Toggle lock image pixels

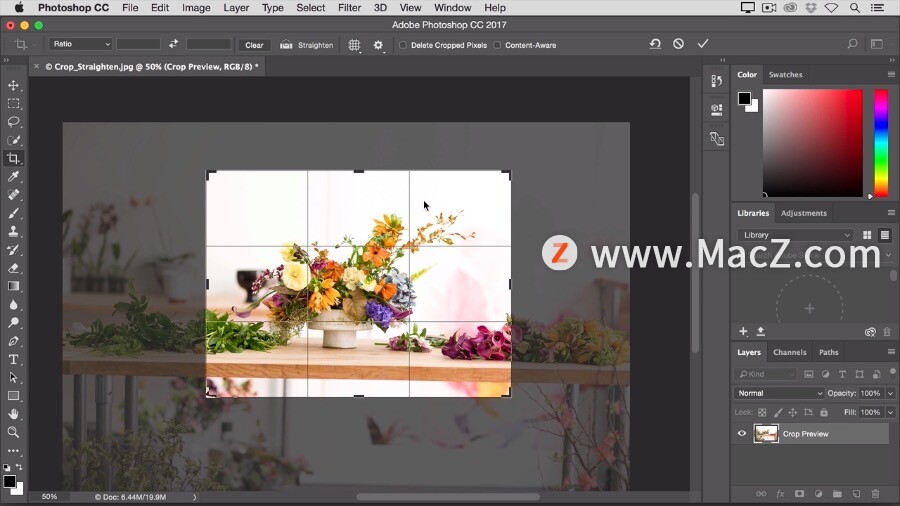(778, 412)
